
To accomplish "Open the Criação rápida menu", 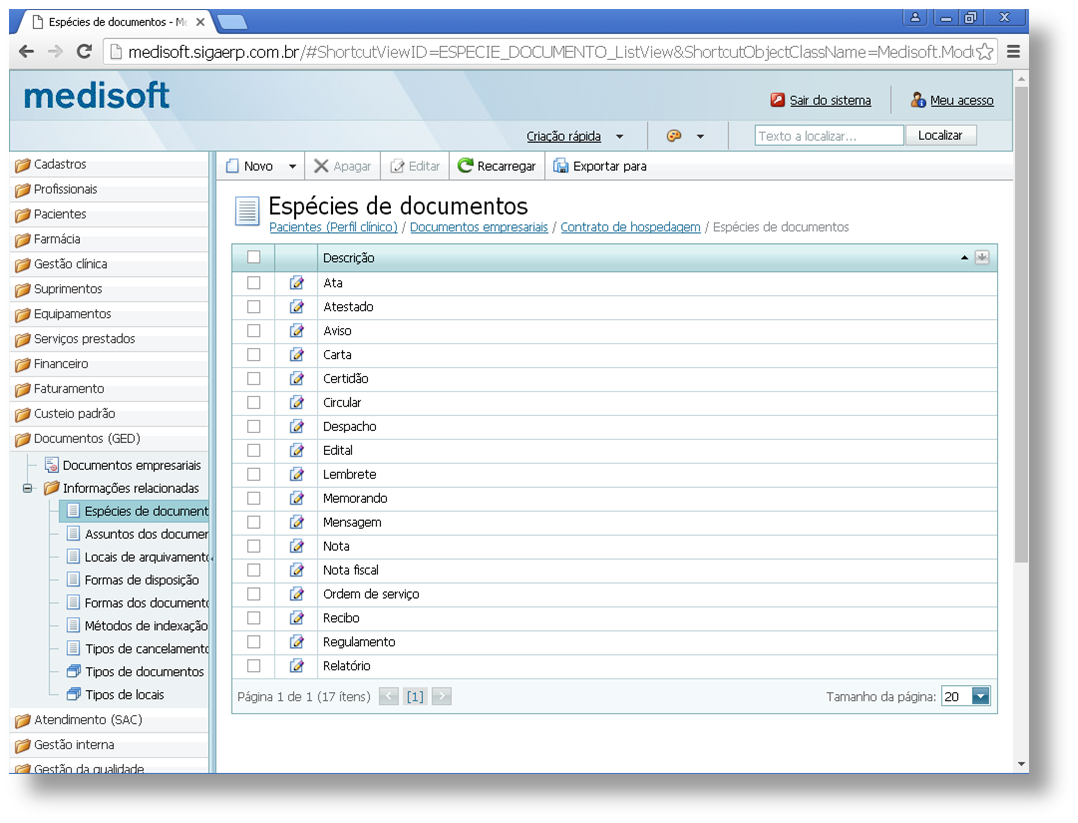I will tap(564, 135).
